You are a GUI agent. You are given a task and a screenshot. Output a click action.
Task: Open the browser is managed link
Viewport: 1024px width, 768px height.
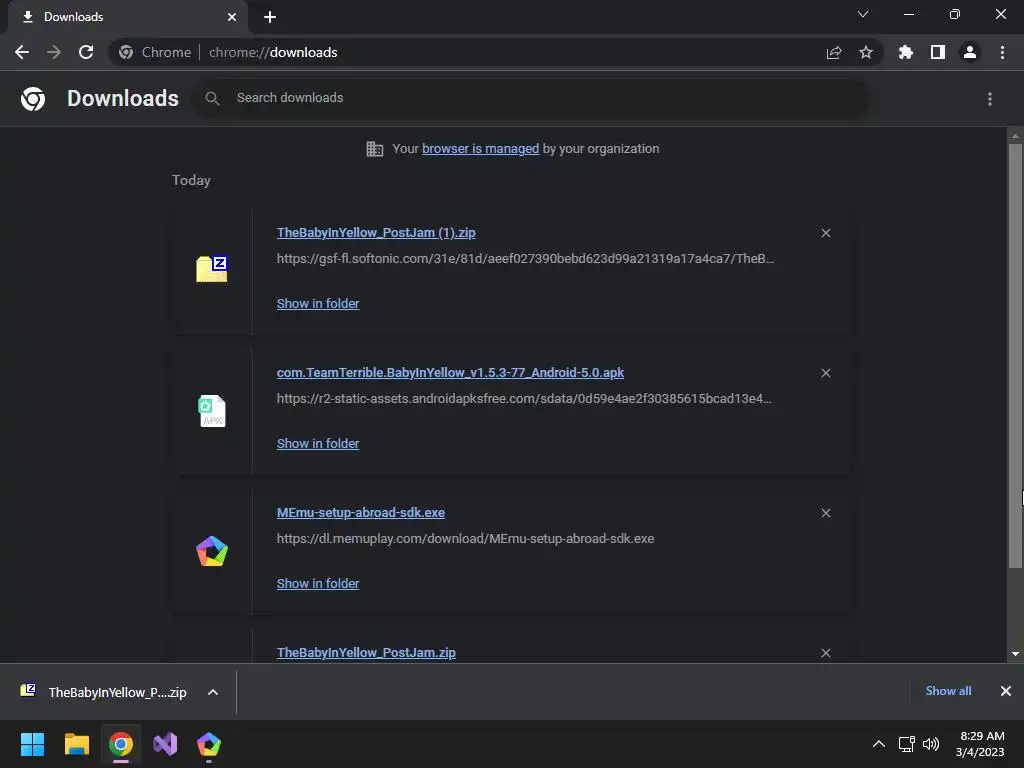480,149
